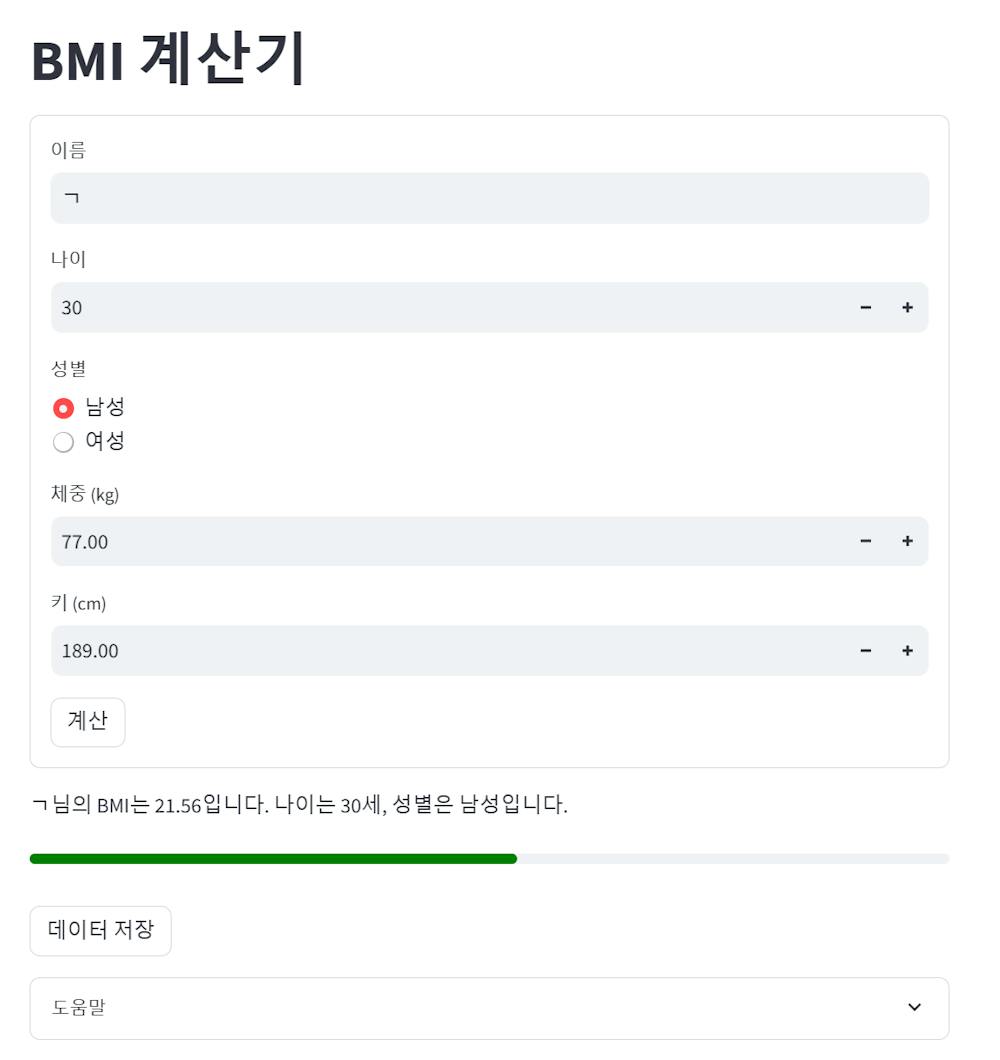The image size is (1000, 1060).
Task: Click the 도움말 chevron icon
Action: click(913, 1008)
